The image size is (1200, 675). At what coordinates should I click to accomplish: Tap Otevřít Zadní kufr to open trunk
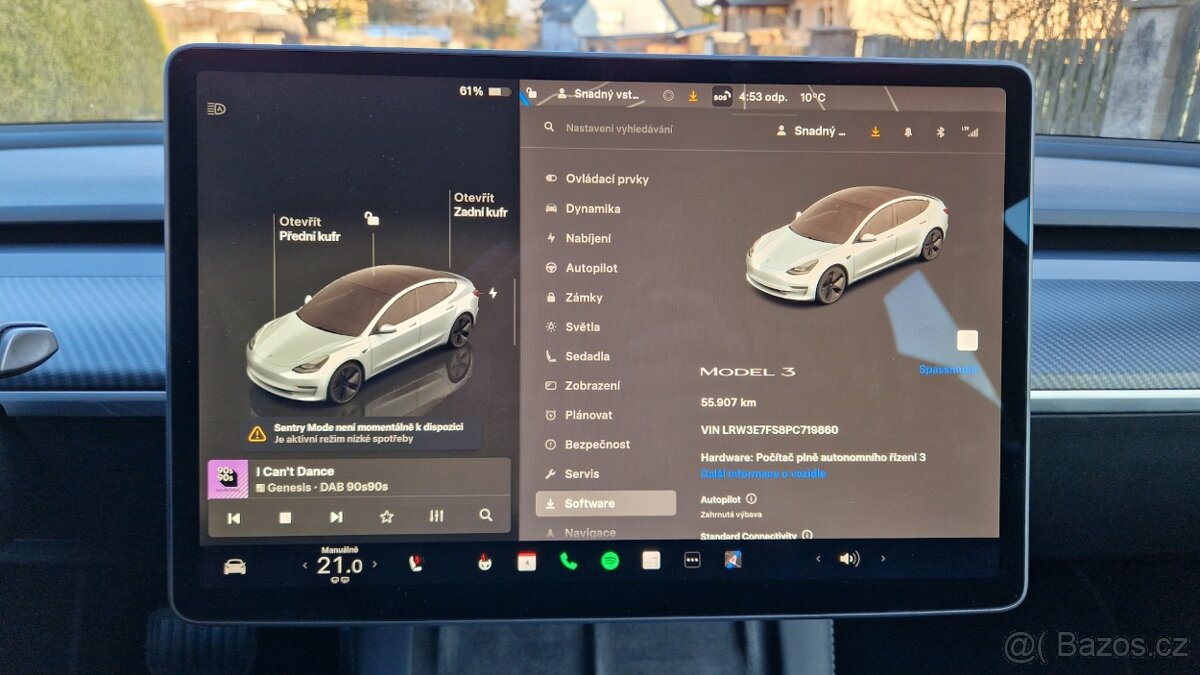pos(481,206)
